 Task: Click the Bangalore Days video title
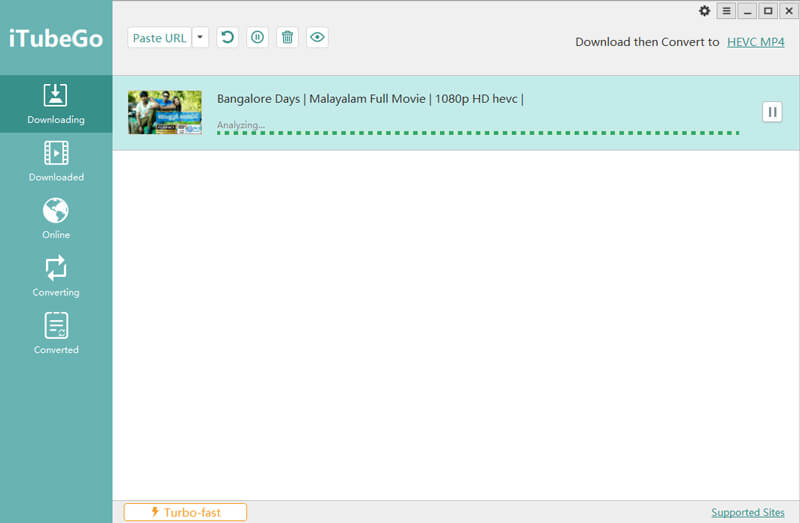pos(370,98)
